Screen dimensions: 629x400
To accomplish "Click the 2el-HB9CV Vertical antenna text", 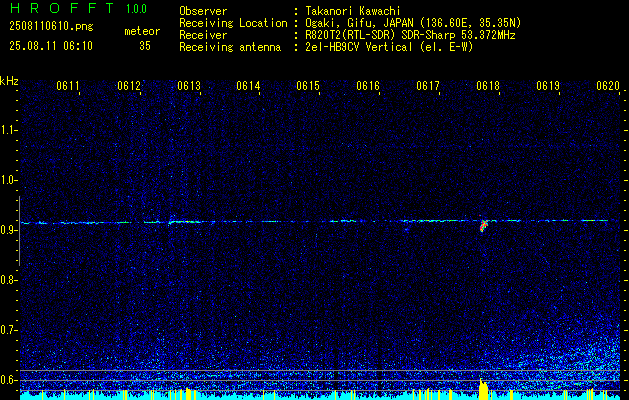I will [389, 47].
